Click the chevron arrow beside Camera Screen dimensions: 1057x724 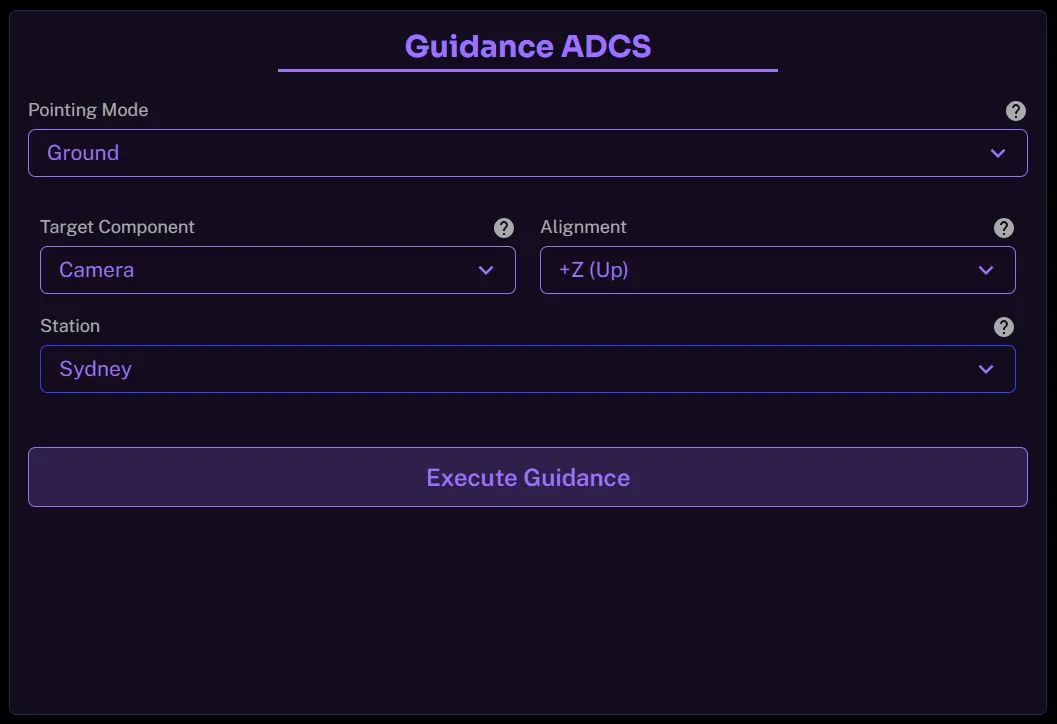coord(486,270)
